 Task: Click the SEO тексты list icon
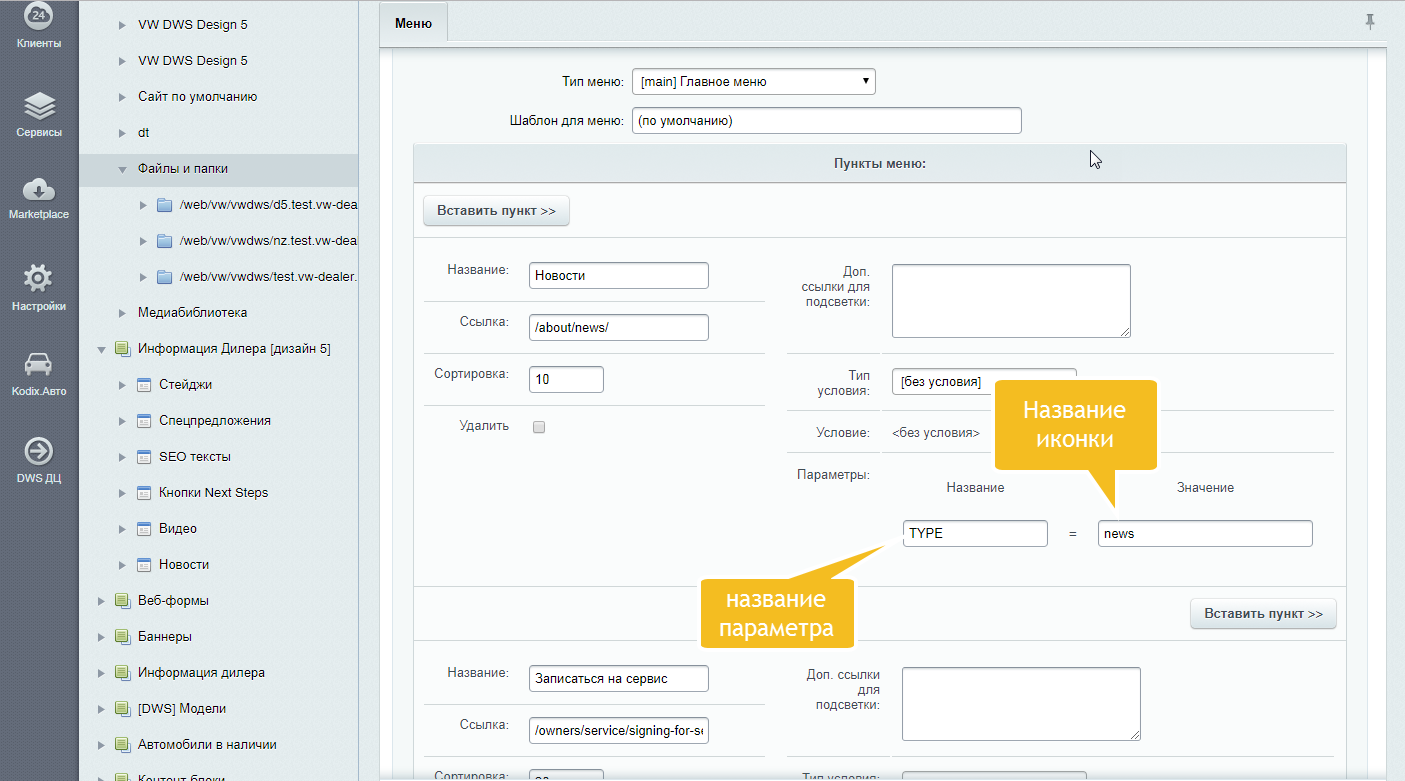pyautogui.click(x=143, y=457)
